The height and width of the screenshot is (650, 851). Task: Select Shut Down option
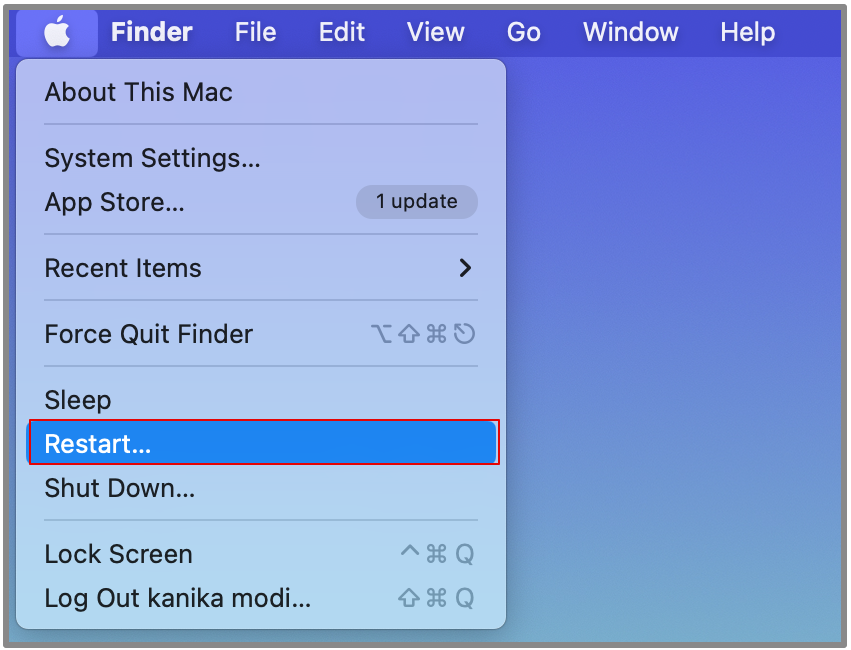[x=119, y=488]
